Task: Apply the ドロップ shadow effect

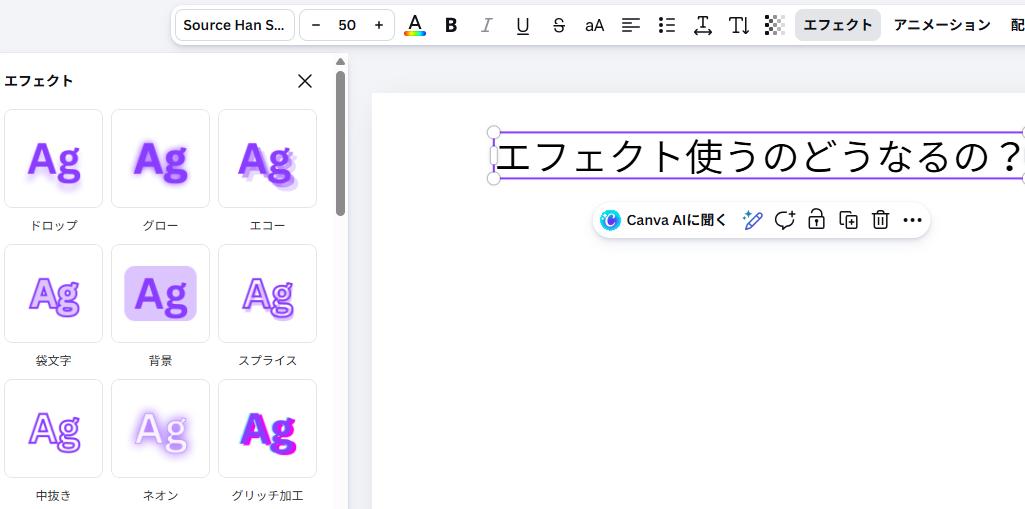Action: [54, 159]
